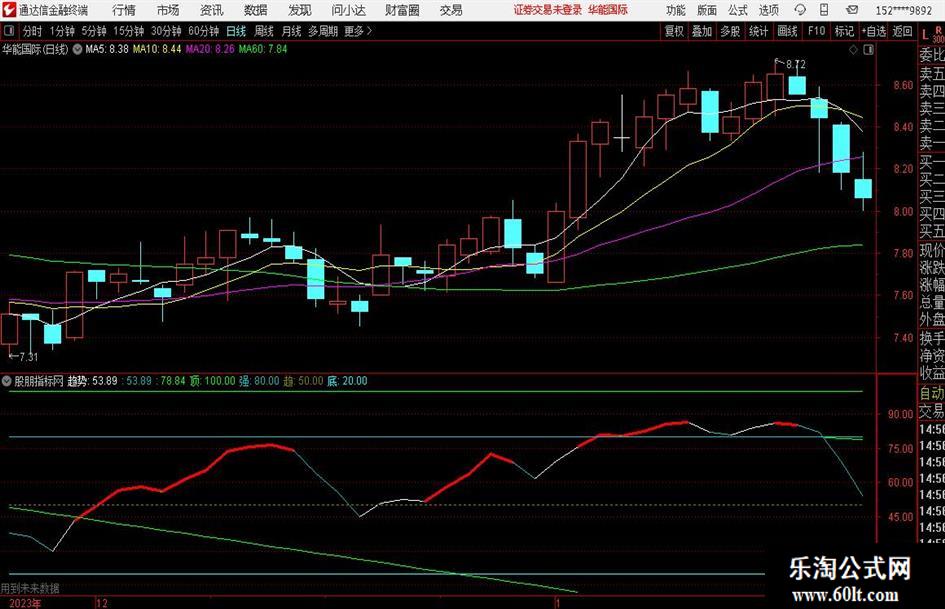Click 叠加 overlay toolbar button
Image resolution: width=945 pixels, height=609 pixels.
[702, 31]
